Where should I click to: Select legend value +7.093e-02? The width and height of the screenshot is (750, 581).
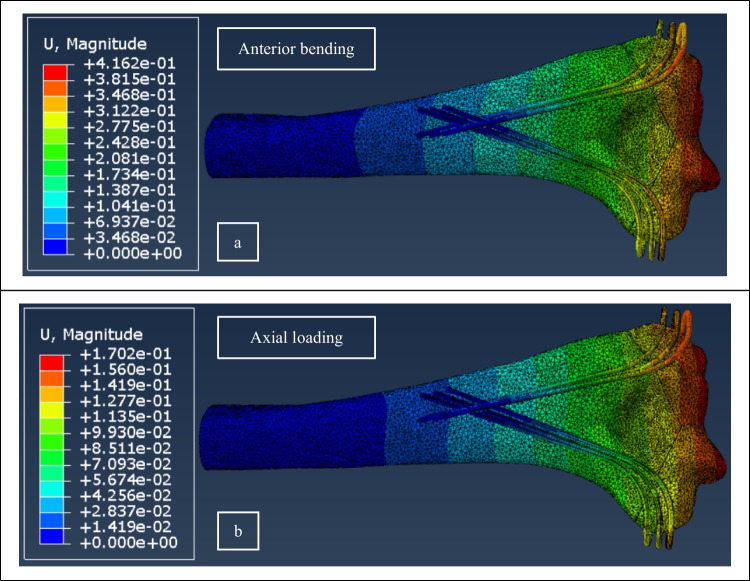coord(126,464)
